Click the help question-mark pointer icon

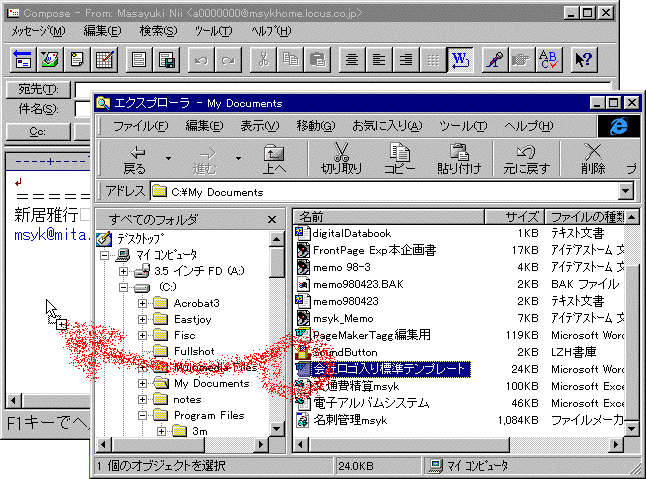(584, 59)
